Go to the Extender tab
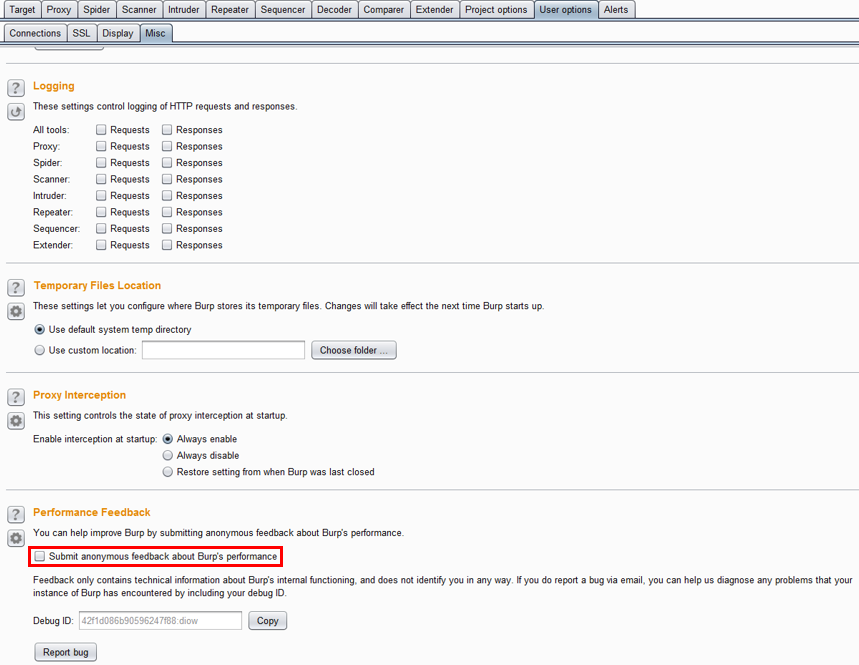Image resolution: width=859 pixels, height=665 pixels. coord(434,10)
